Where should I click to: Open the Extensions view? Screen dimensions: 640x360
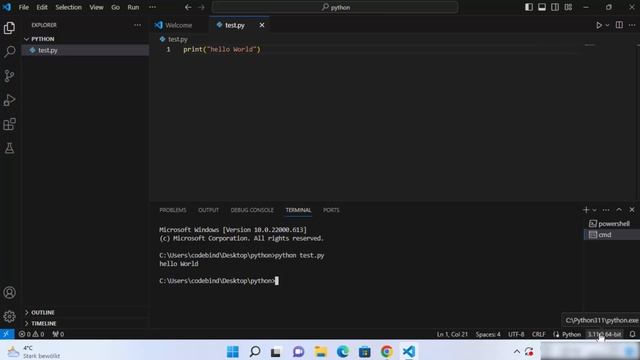[9, 124]
